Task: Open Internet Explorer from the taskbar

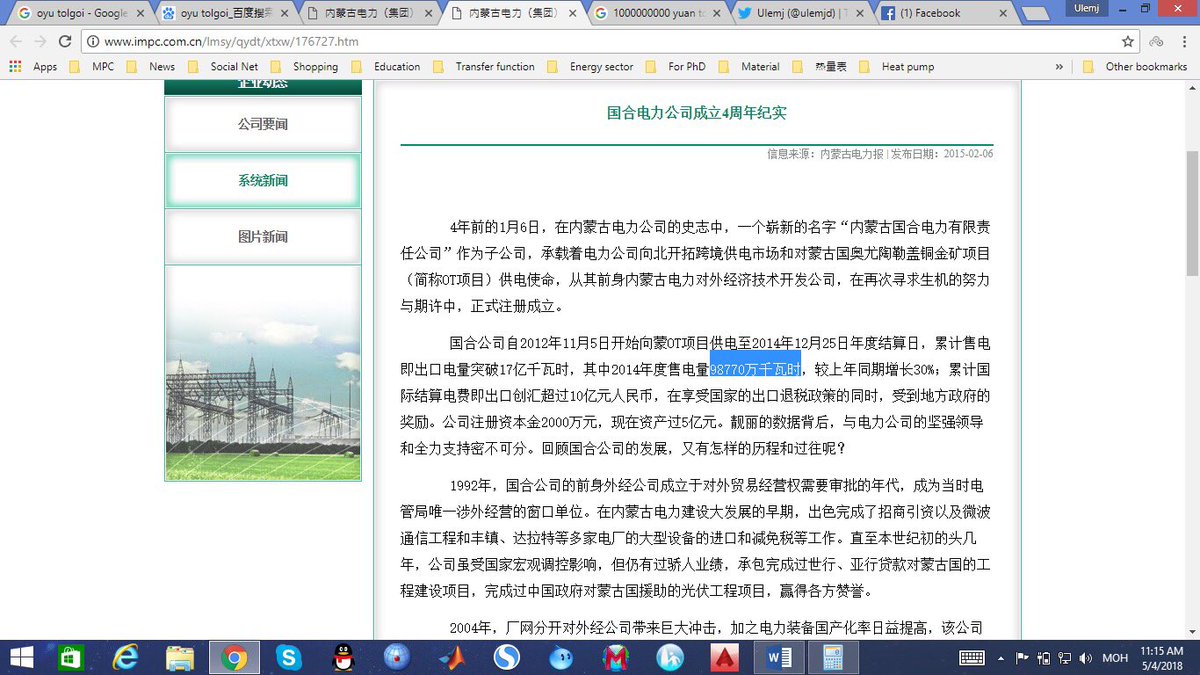Action: tap(125, 657)
